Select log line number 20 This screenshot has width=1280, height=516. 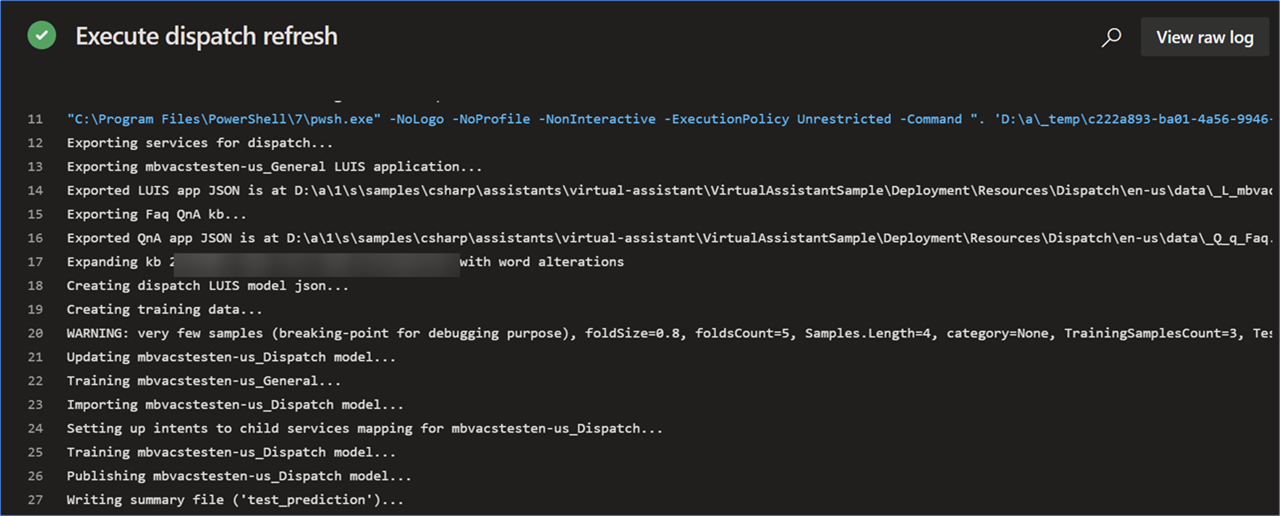tap(35, 333)
